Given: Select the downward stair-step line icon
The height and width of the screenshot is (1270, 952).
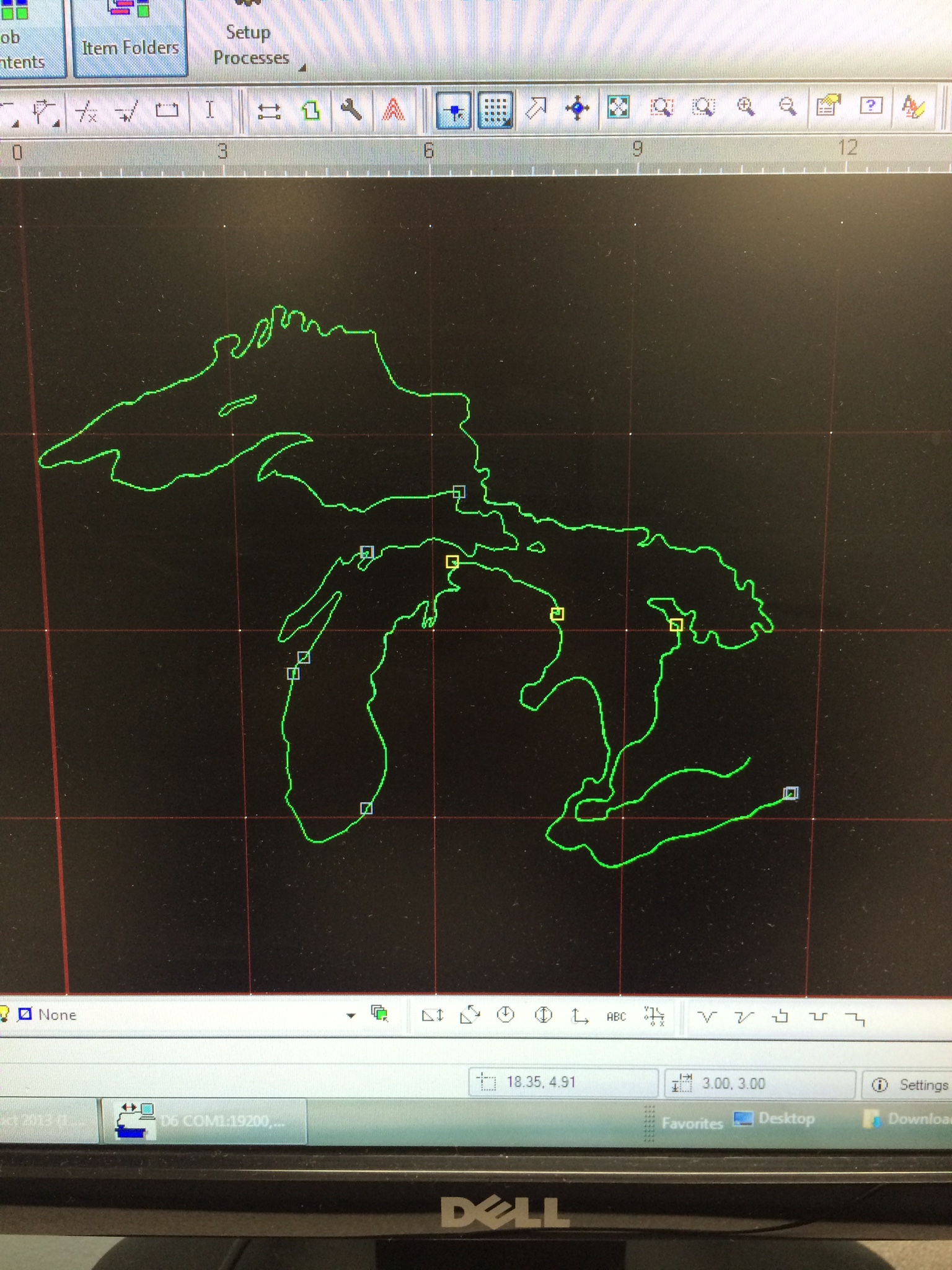Looking at the screenshot, I should [x=855, y=1018].
